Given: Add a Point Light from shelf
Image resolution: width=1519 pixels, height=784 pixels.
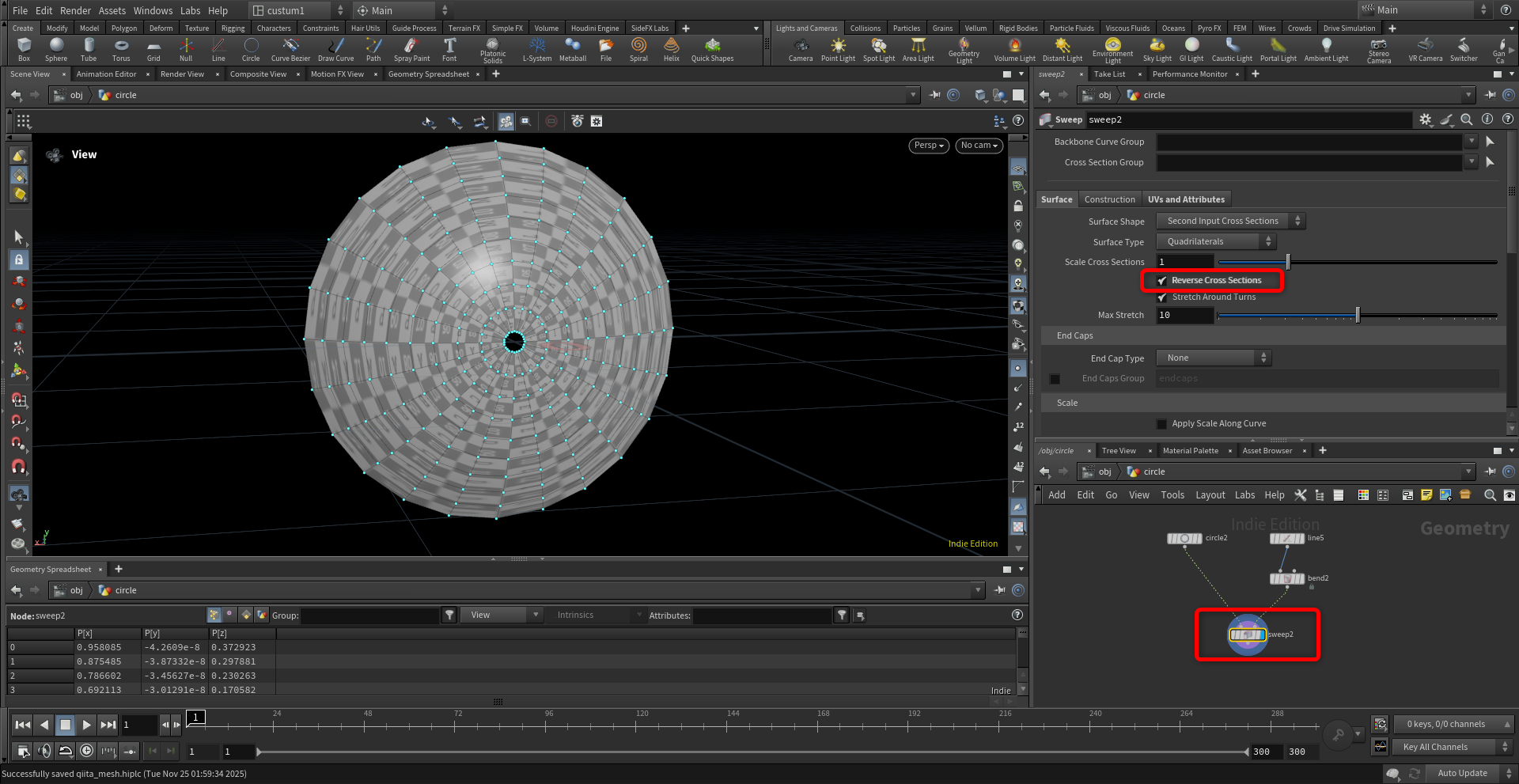Looking at the screenshot, I should tap(838, 49).
